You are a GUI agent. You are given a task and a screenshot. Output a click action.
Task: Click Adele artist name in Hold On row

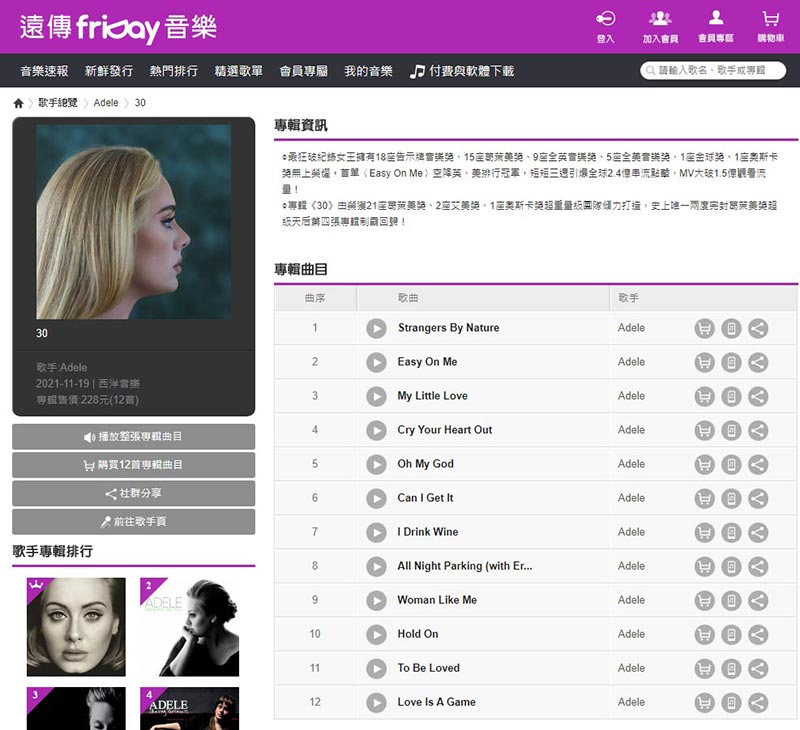pyautogui.click(x=631, y=634)
